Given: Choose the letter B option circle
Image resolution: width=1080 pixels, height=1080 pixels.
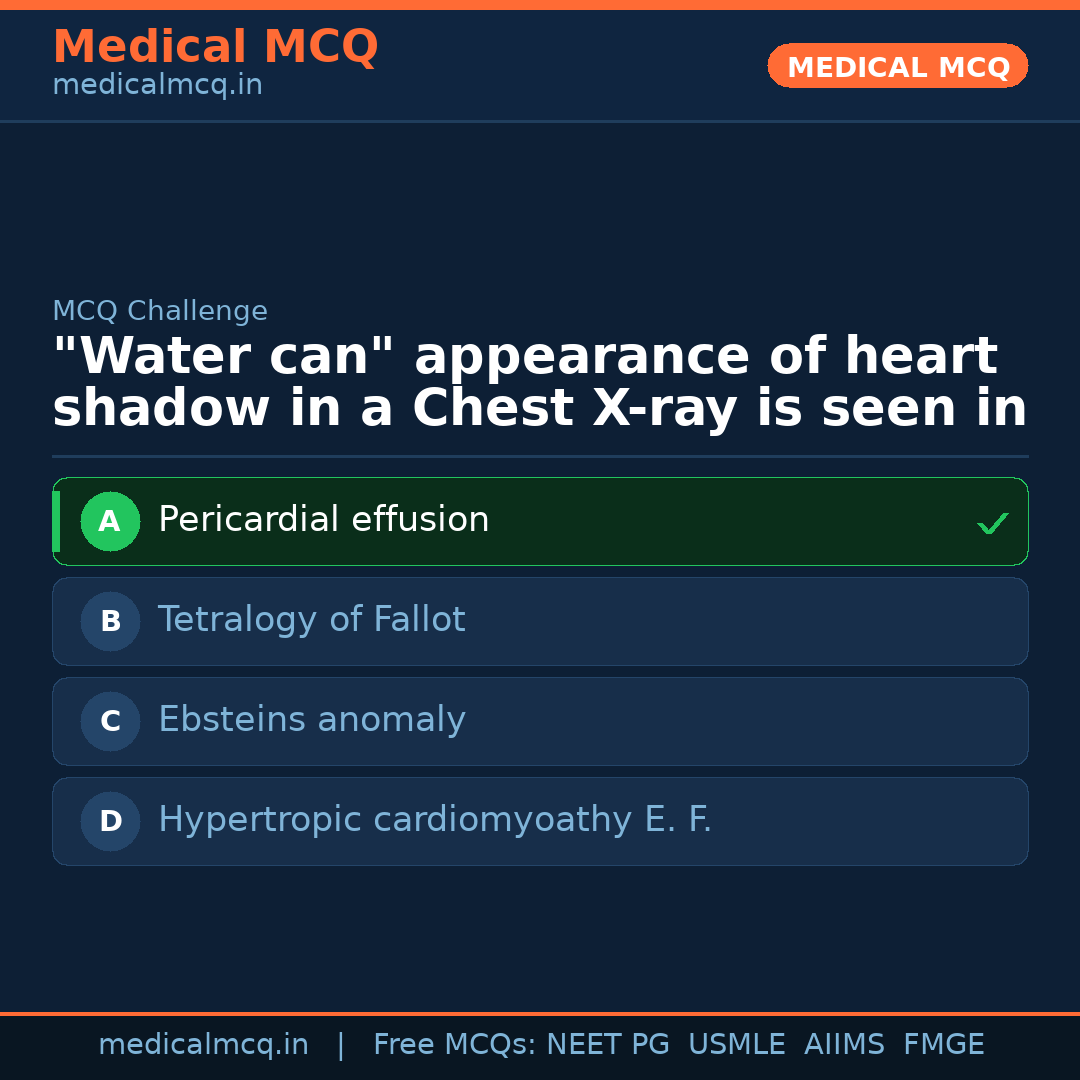Looking at the screenshot, I should point(110,621).
